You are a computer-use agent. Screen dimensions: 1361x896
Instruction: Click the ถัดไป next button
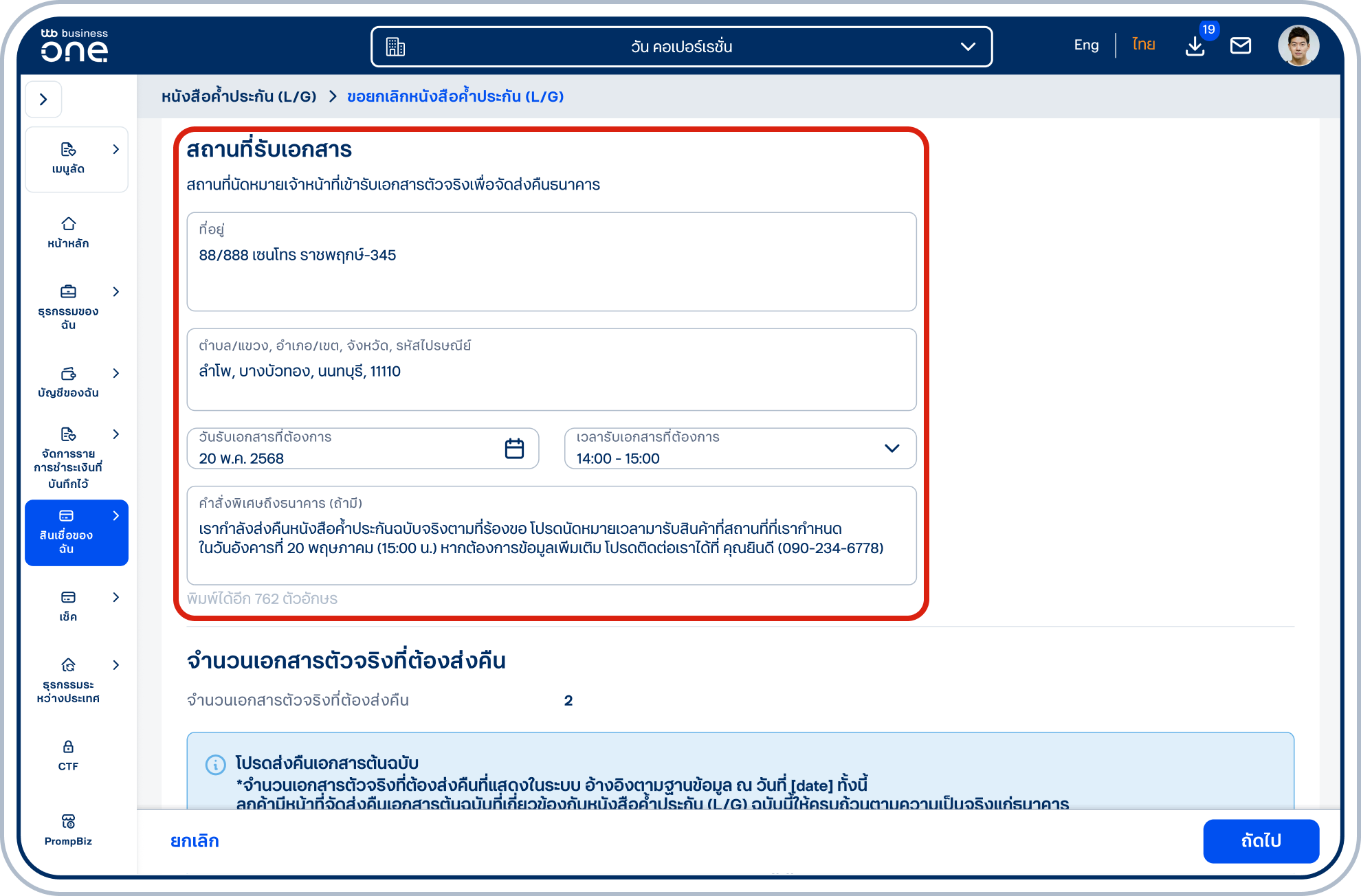(x=1261, y=840)
